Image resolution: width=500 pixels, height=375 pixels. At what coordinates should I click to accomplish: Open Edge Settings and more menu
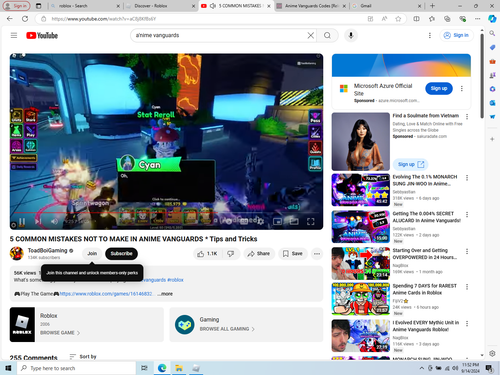(478, 19)
